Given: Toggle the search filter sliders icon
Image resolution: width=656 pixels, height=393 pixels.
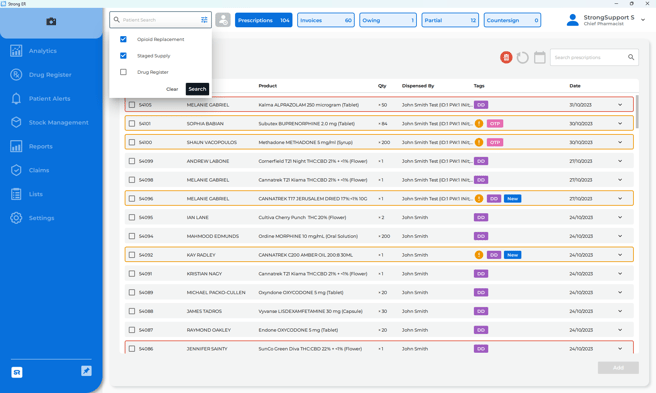Looking at the screenshot, I should click(204, 20).
